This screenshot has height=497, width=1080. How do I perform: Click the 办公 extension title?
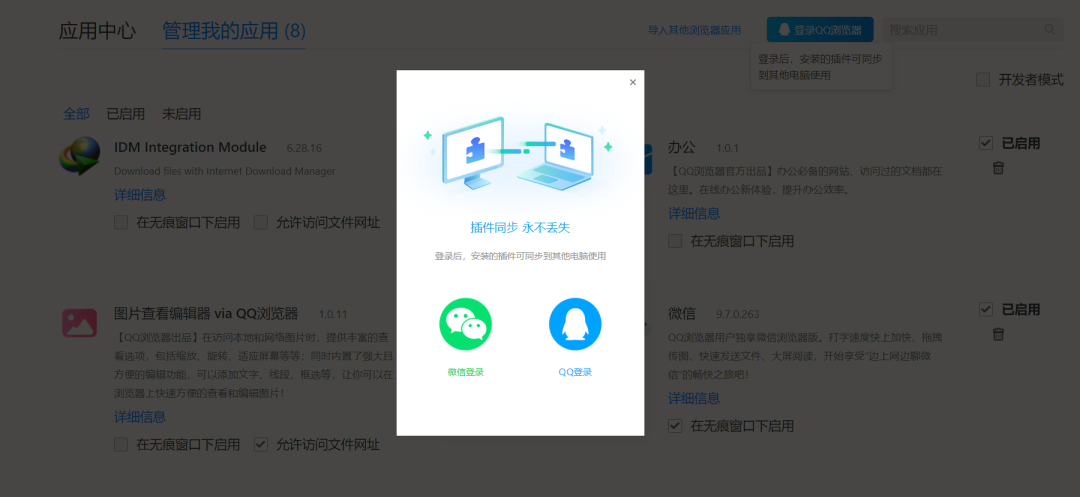click(x=682, y=148)
